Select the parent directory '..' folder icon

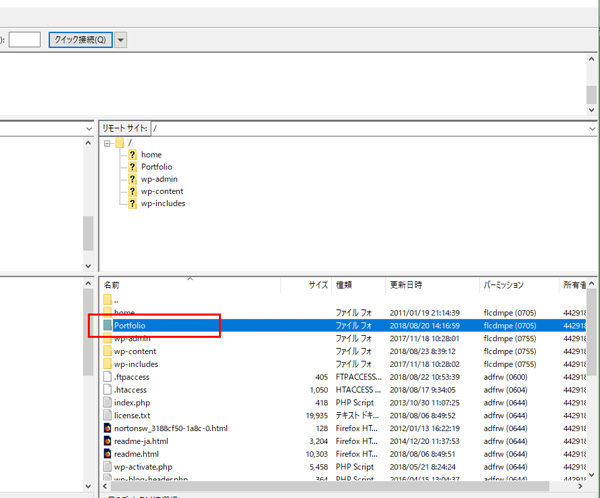(108, 299)
